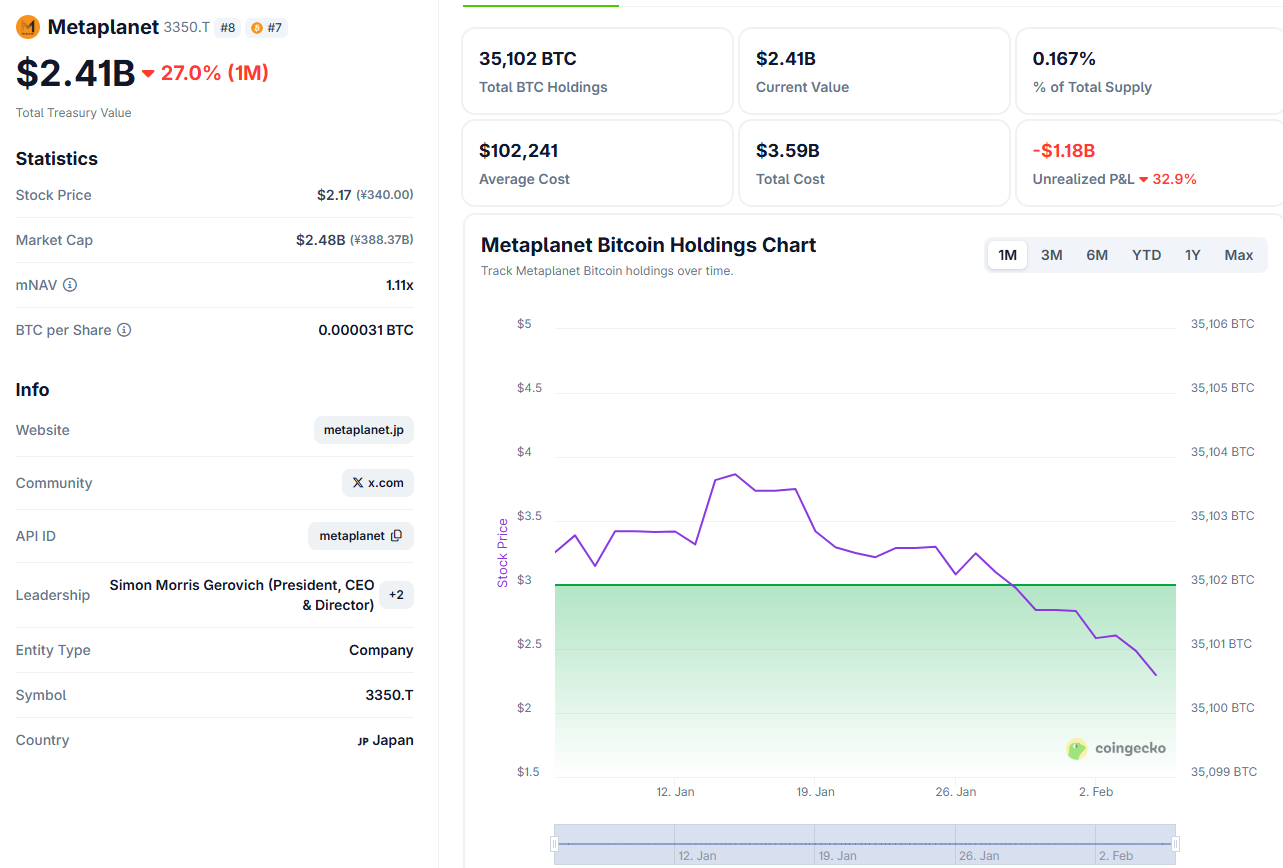Select the 1M chart range
The height and width of the screenshot is (868, 1283).
(x=1007, y=255)
